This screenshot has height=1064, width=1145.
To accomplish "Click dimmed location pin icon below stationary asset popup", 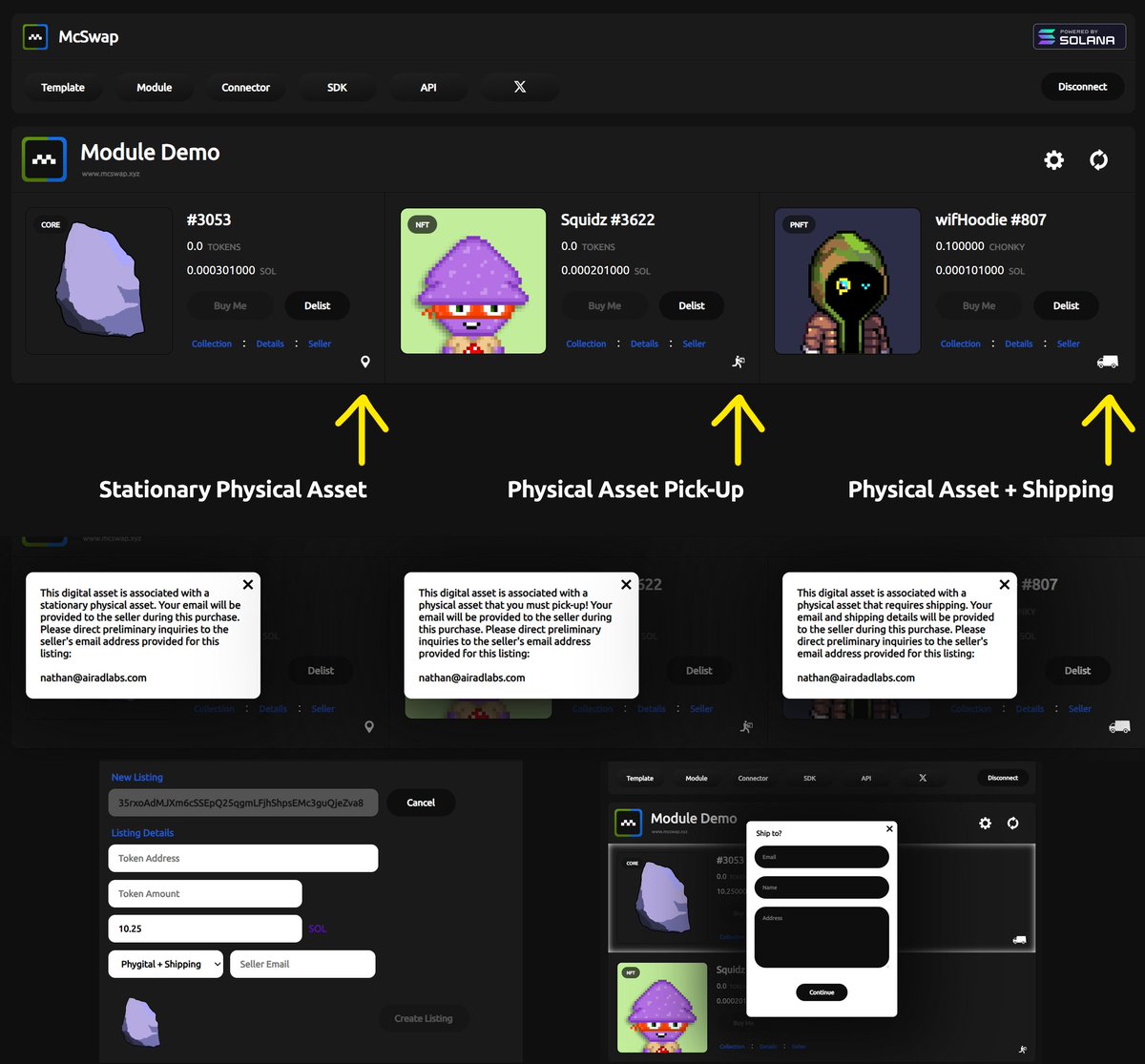I will point(369,726).
